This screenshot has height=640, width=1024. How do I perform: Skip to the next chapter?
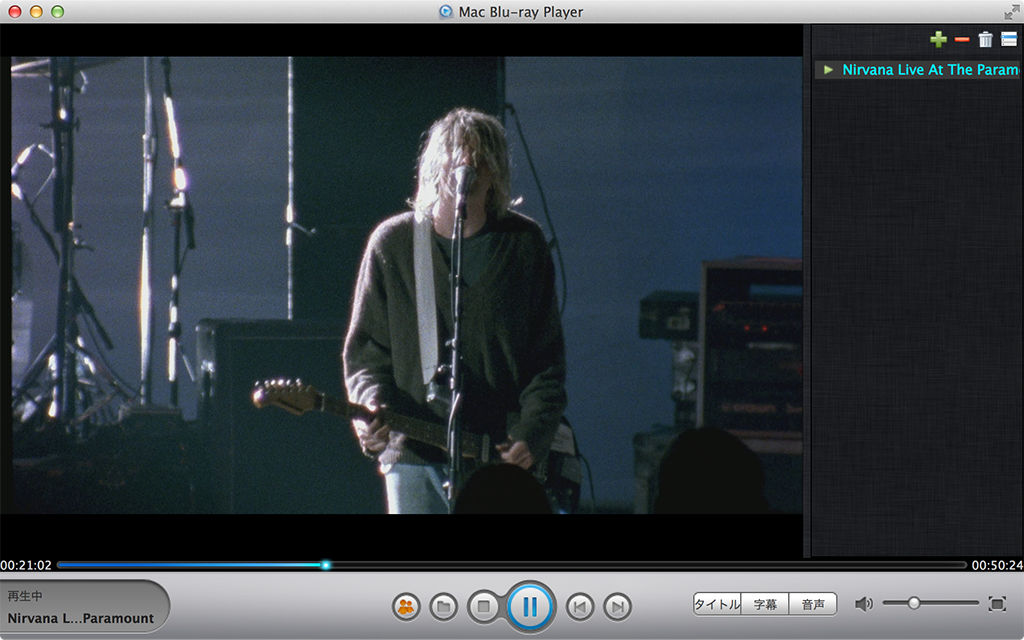click(618, 607)
